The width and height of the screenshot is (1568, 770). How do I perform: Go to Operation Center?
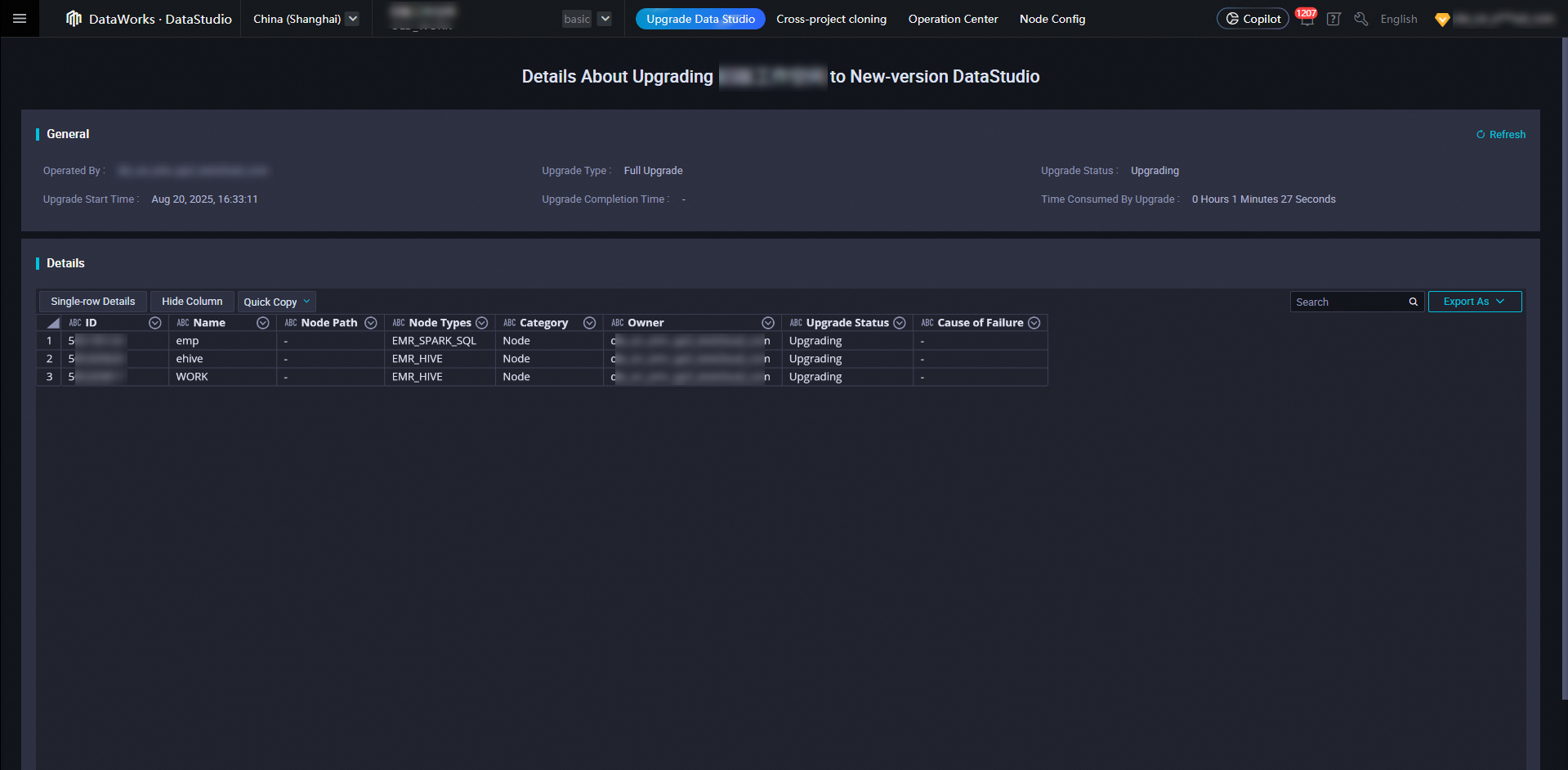(953, 19)
